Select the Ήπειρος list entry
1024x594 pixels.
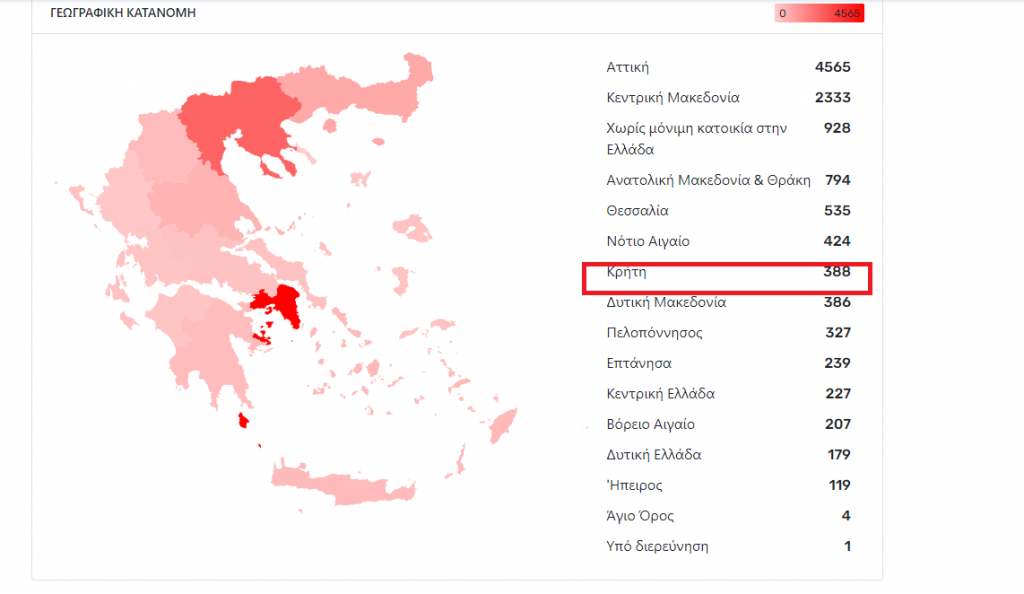tap(635, 485)
